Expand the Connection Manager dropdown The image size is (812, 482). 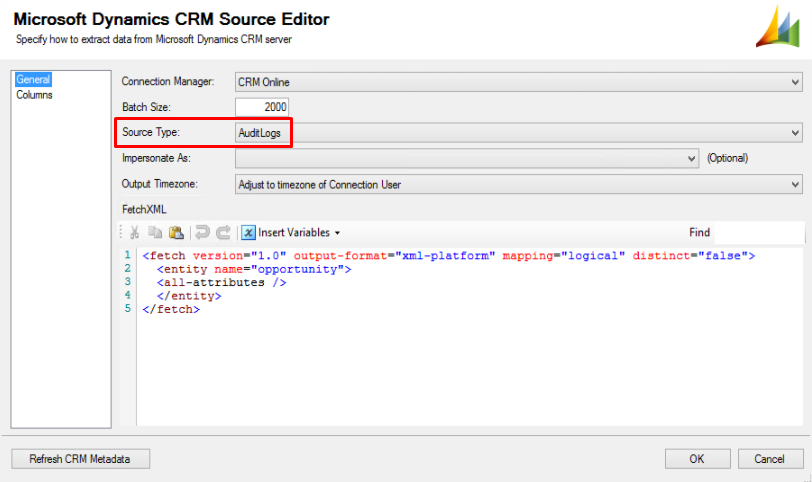795,82
